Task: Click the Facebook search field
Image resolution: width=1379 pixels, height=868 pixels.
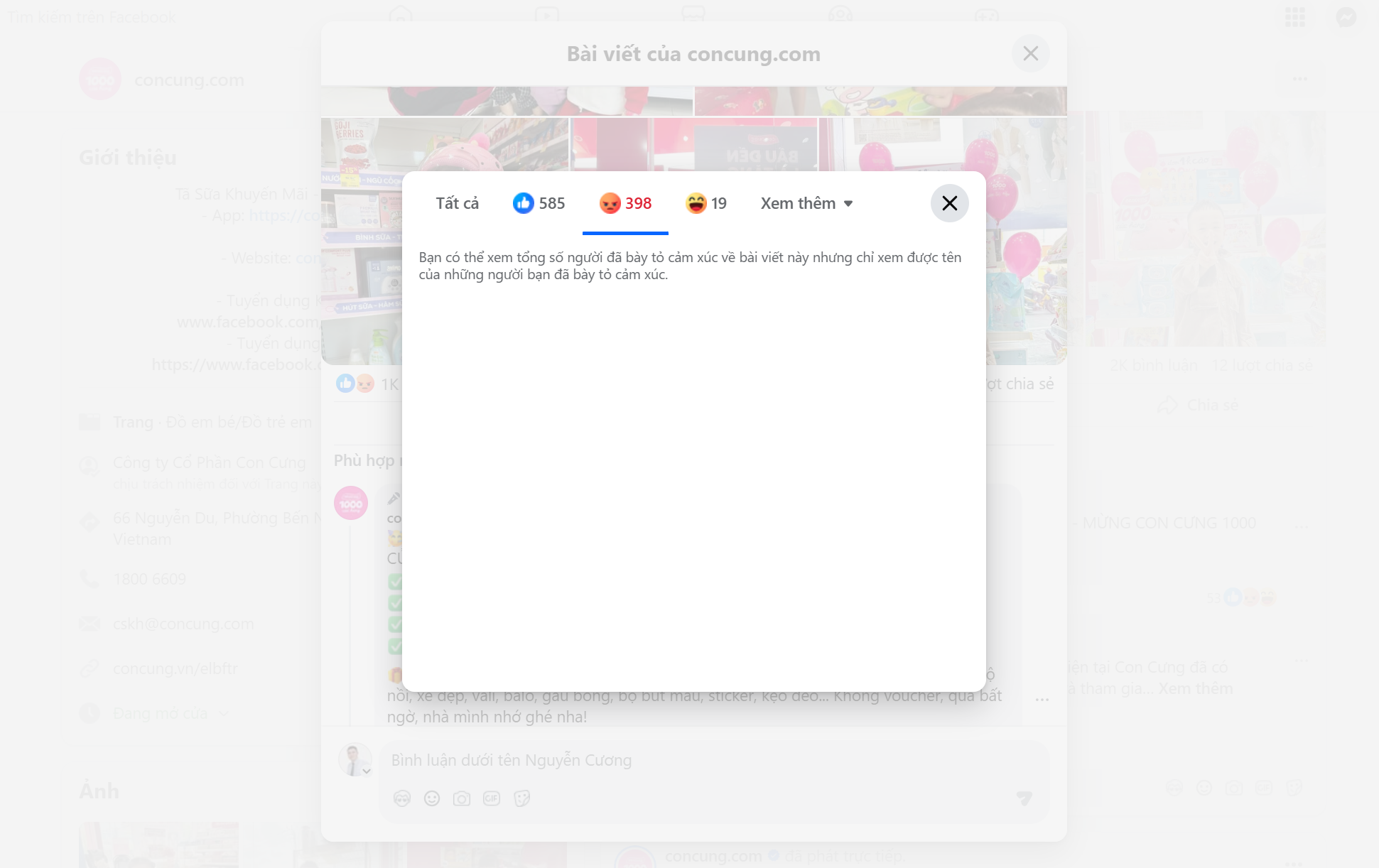Action: pyautogui.click(x=92, y=17)
